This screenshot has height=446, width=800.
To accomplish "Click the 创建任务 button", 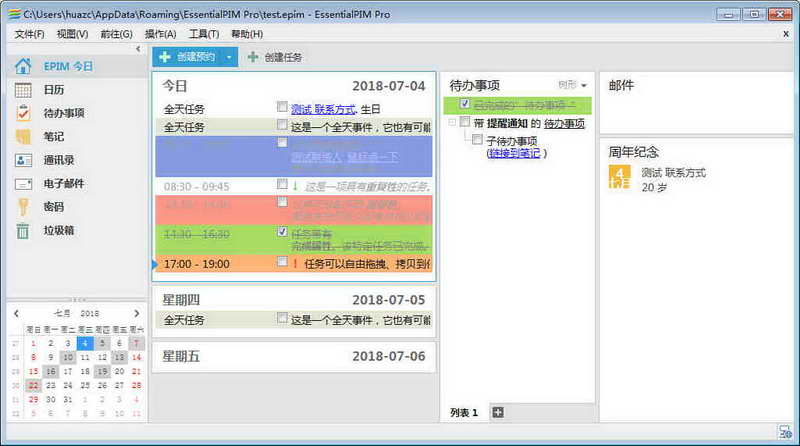I will 275,57.
